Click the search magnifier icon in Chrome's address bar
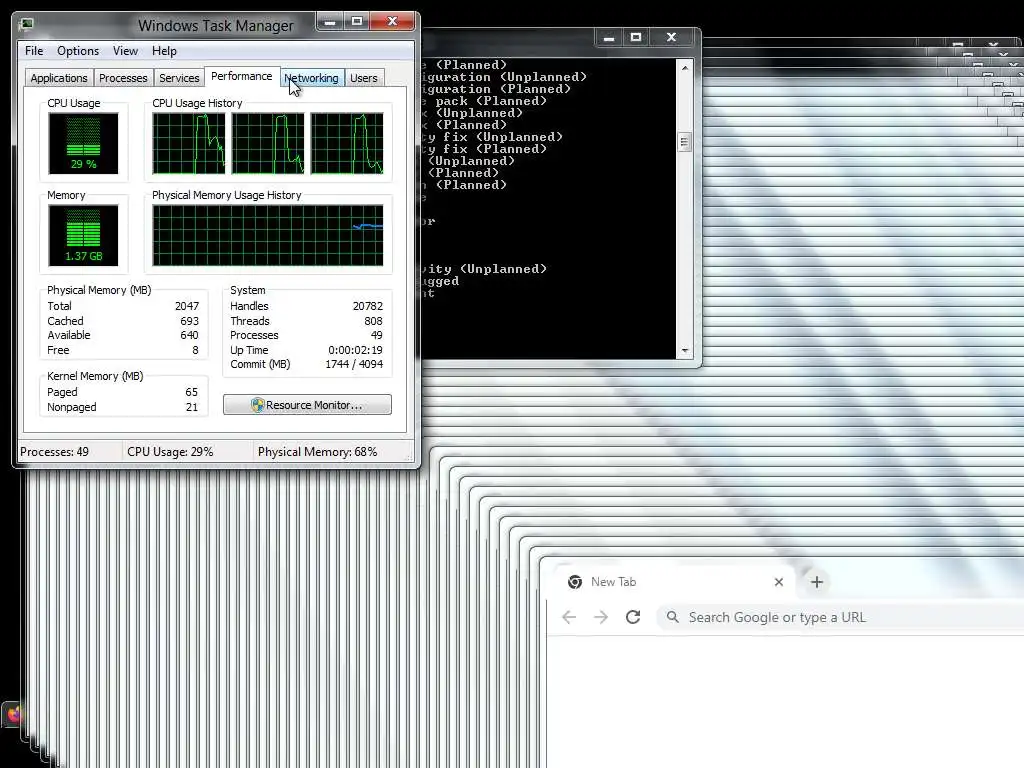 (673, 616)
